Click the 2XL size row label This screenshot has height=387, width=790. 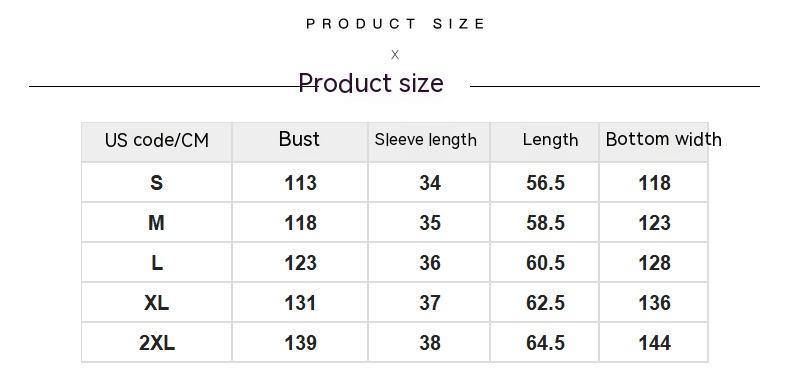click(x=157, y=343)
